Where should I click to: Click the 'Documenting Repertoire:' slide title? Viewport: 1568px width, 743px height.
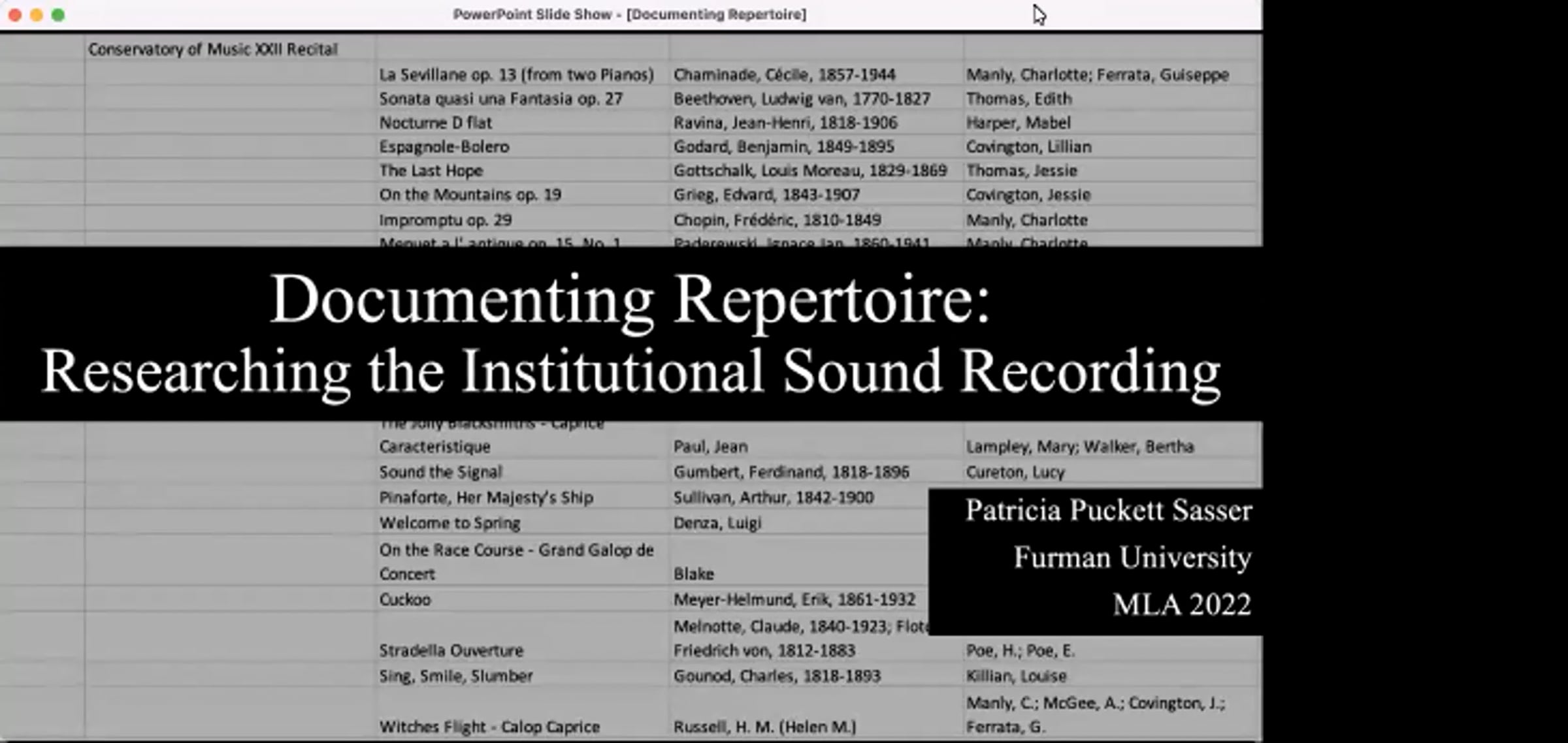tap(629, 299)
